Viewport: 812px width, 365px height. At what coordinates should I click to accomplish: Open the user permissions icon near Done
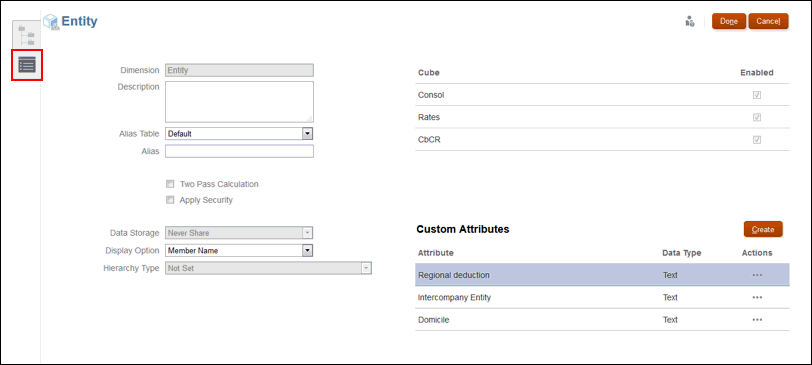click(x=689, y=21)
